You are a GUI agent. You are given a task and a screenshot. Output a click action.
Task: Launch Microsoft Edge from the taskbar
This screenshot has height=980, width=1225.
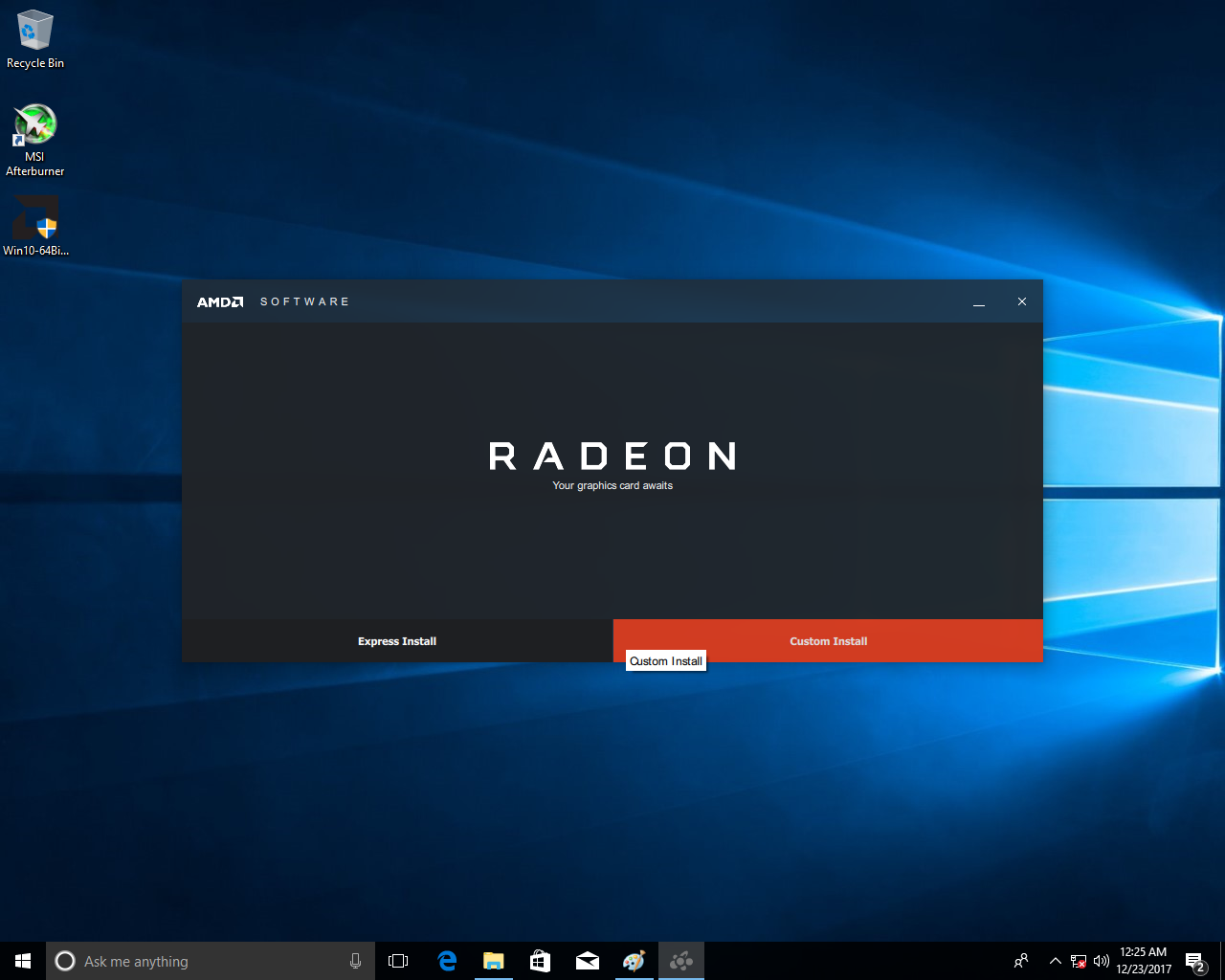(446, 961)
